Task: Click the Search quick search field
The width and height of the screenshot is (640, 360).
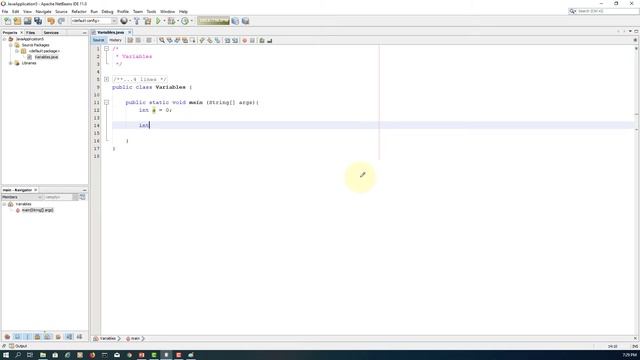Action: pos(604,11)
